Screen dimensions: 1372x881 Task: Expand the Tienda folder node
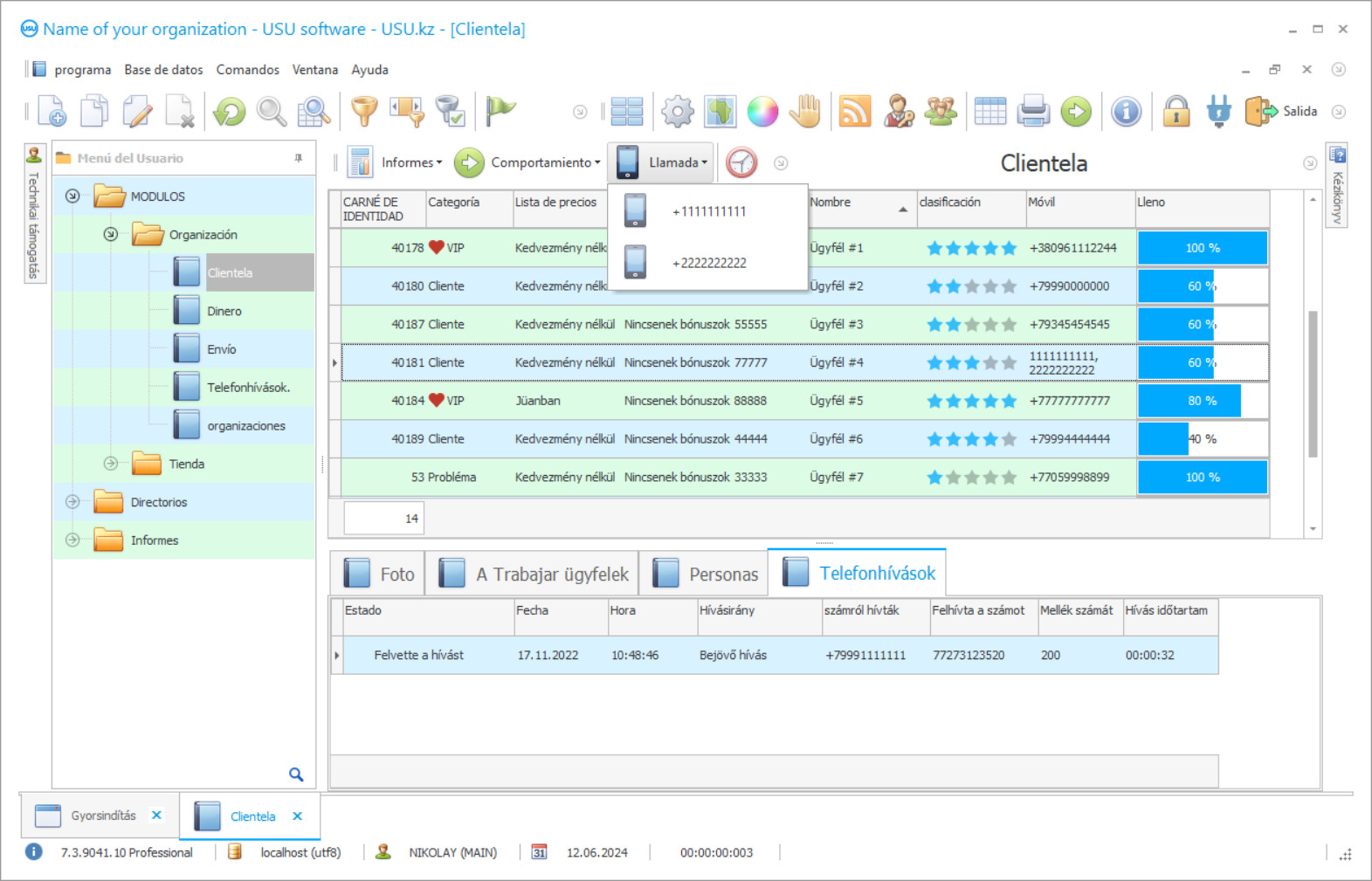coord(111,464)
